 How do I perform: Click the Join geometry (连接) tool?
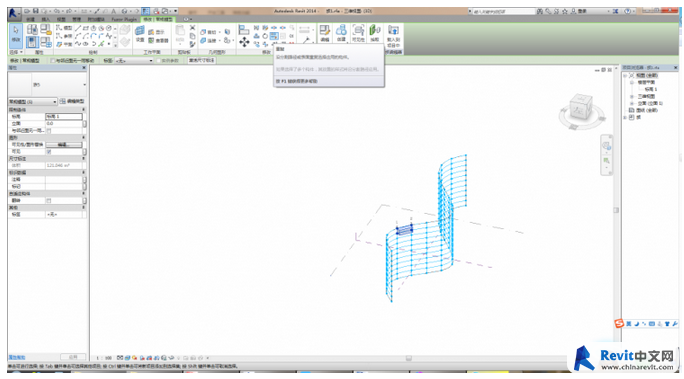point(208,41)
